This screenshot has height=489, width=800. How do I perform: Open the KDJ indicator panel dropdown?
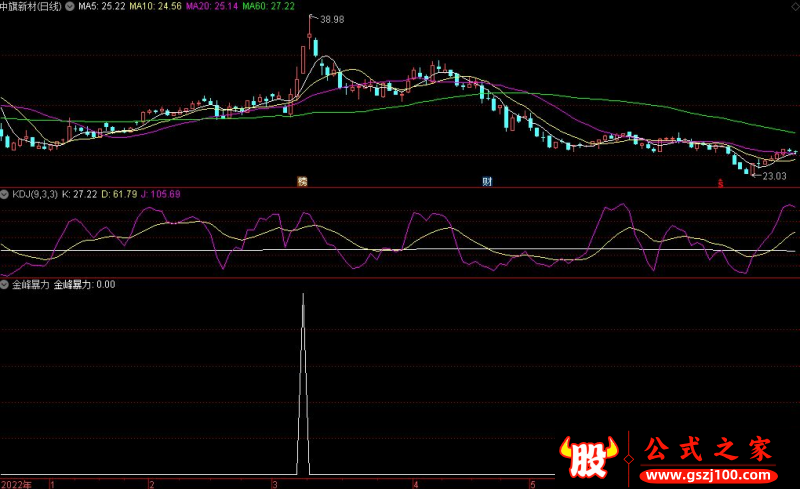tap(5, 193)
